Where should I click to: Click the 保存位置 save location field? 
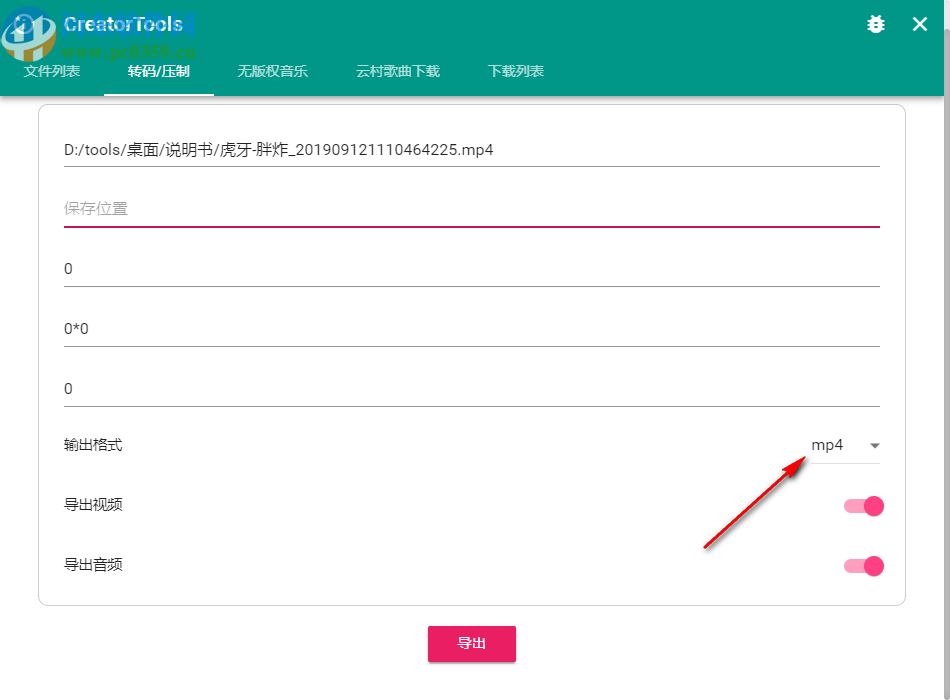tap(470, 208)
